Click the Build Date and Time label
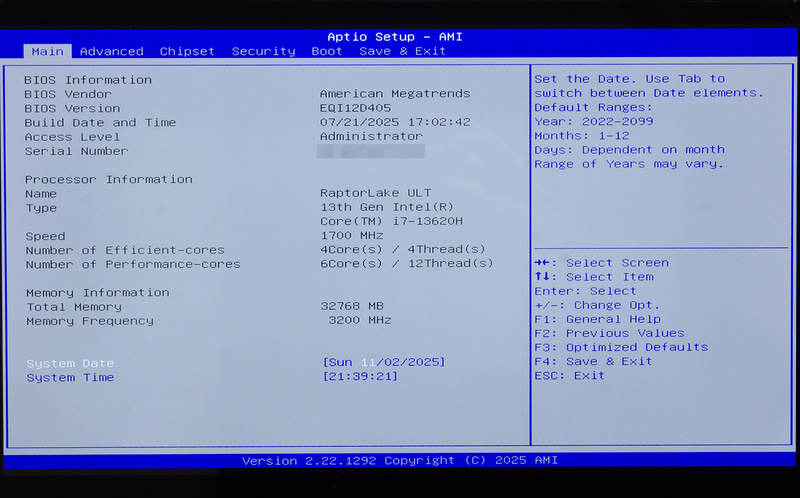This screenshot has height=498, width=800. pyautogui.click(x=100, y=123)
